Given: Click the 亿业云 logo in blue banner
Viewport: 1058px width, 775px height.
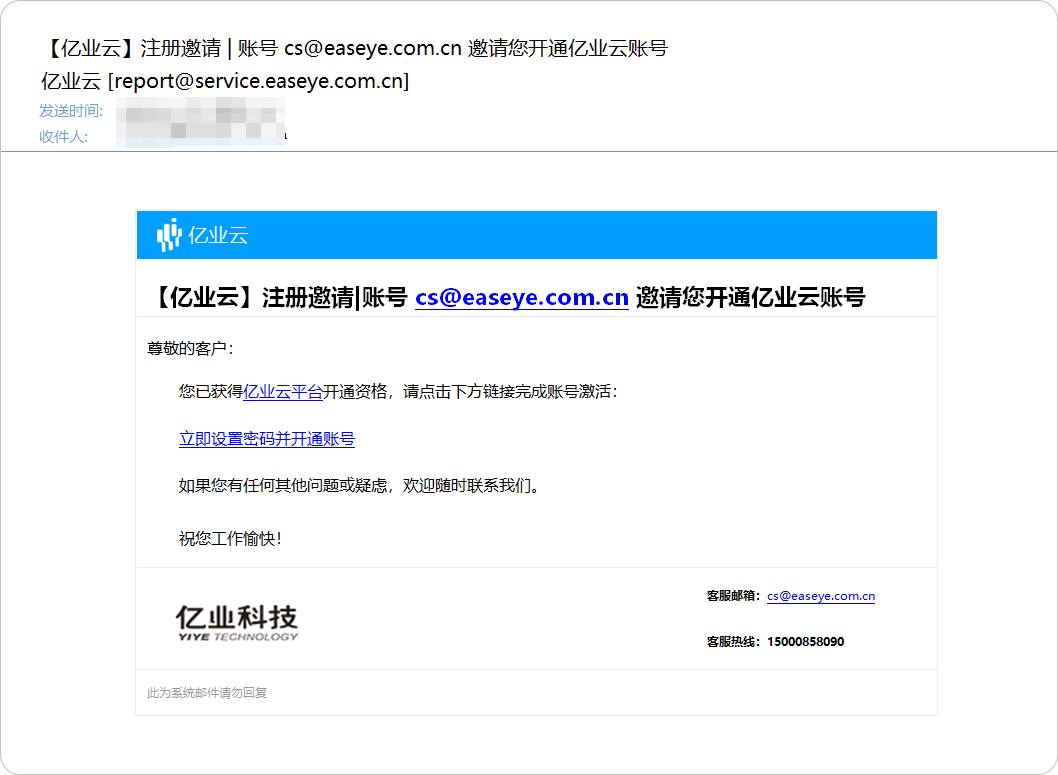Looking at the screenshot, I should tap(202, 235).
